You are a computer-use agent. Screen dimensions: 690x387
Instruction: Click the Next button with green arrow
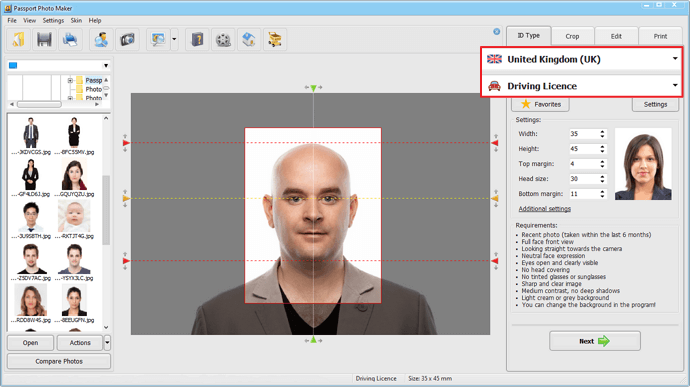click(x=595, y=341)
